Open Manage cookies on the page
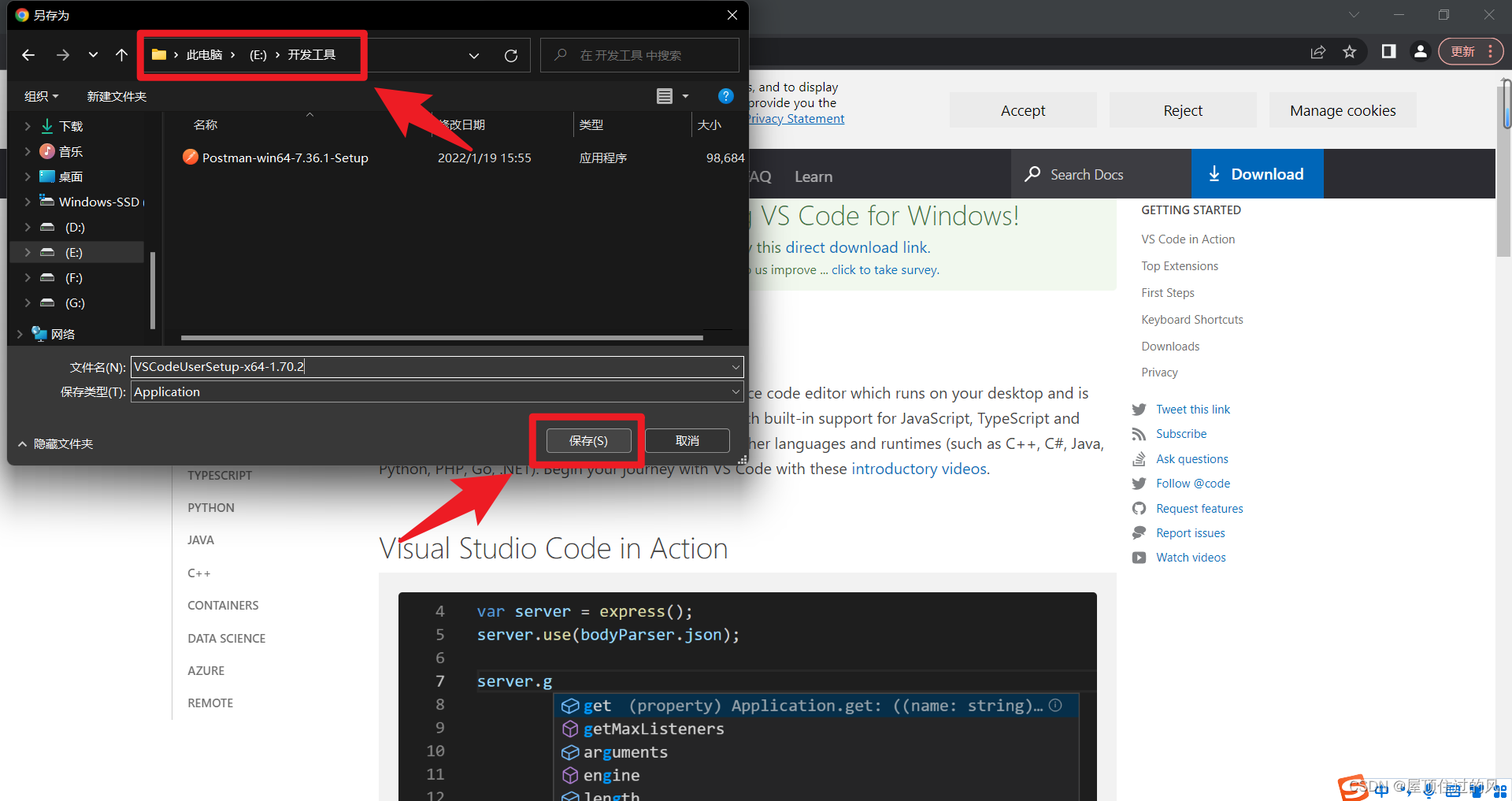Viewport: 1512px width, 801px height. click(x=1343, y=110)
